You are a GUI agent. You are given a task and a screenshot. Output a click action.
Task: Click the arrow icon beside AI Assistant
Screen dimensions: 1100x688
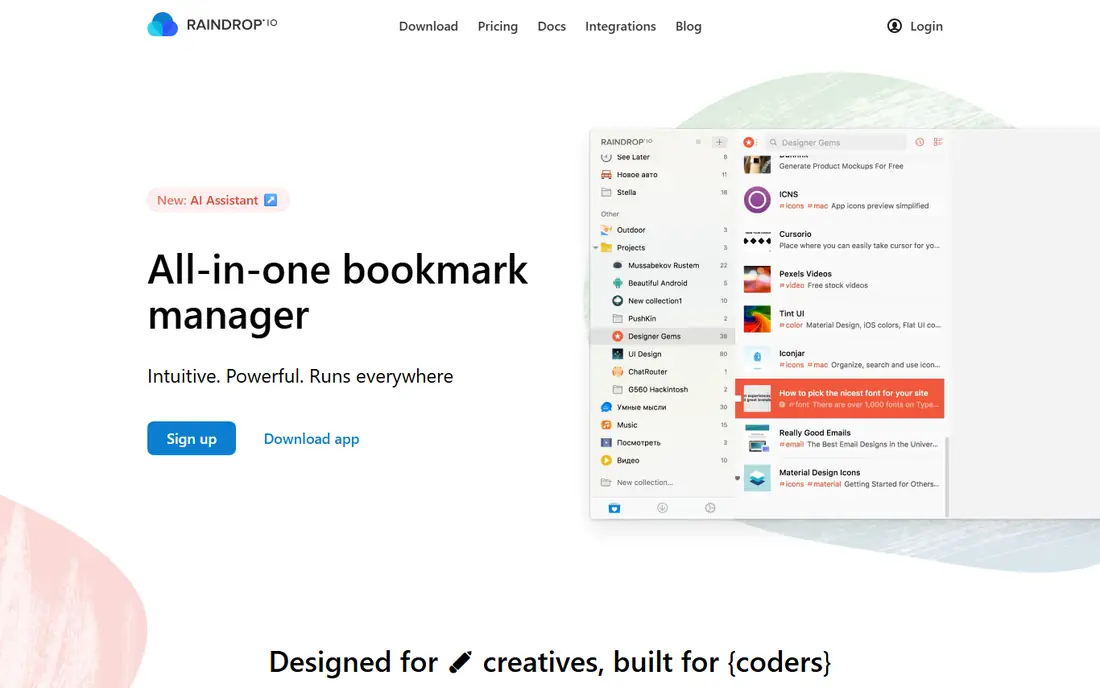[270, 200]
